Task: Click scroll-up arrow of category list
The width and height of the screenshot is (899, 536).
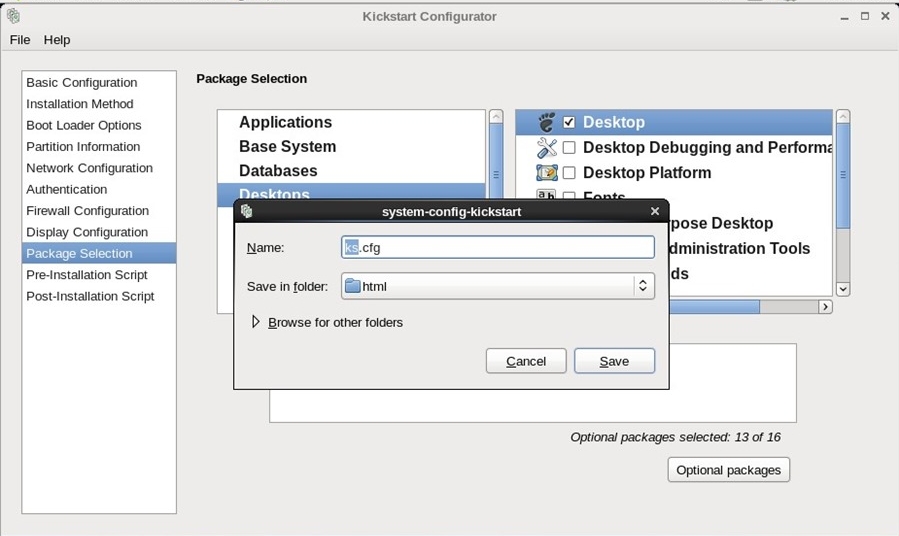Action: point(496,117)
